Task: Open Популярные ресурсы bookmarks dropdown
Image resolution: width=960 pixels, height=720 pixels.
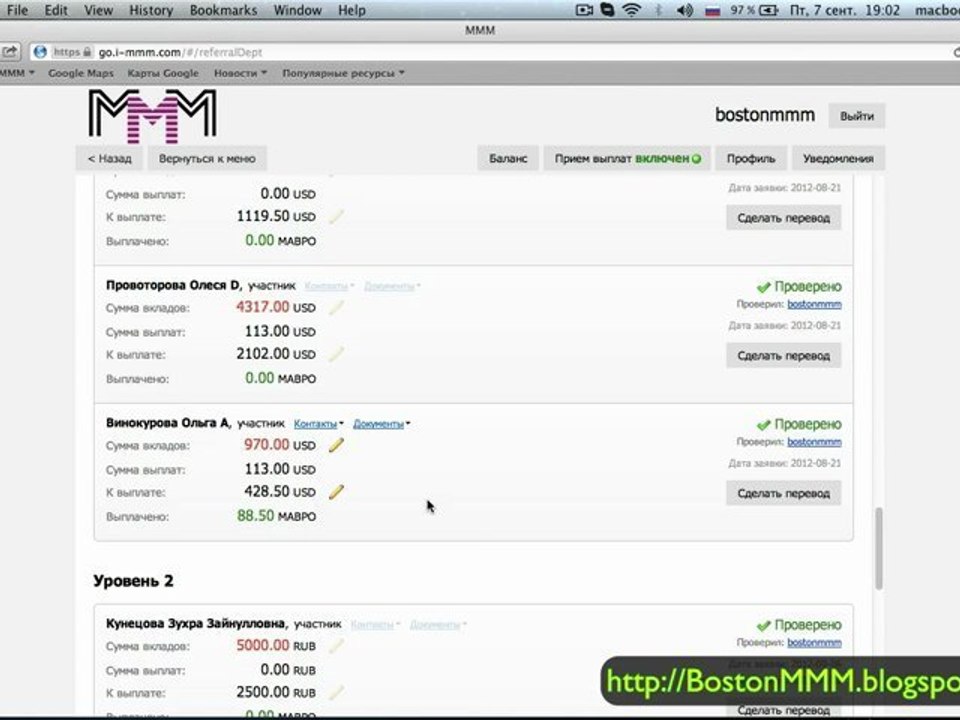Action: point(343,73)
